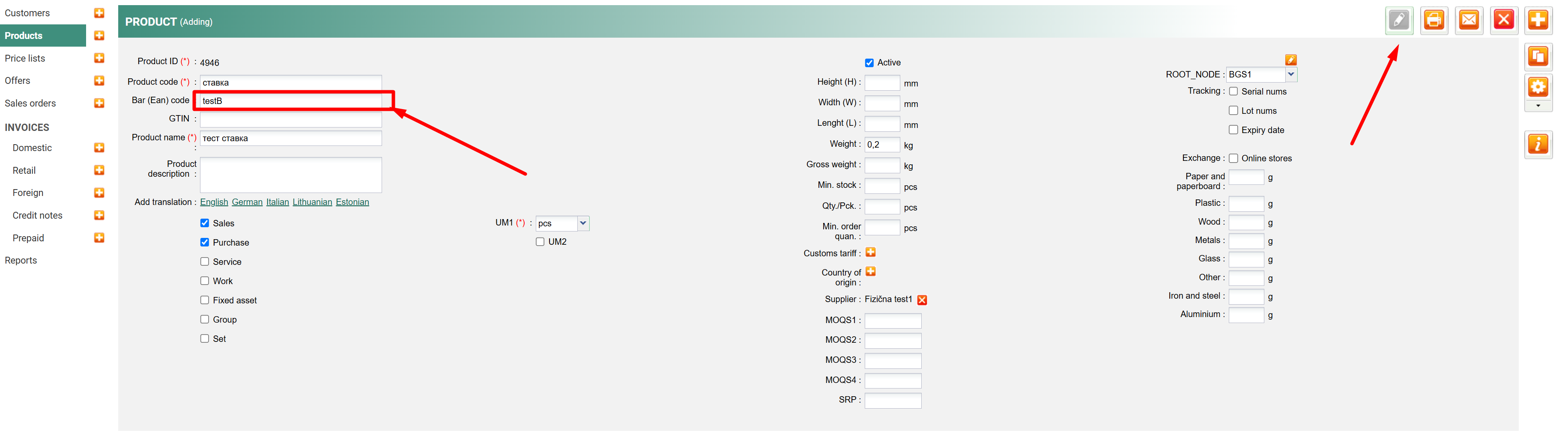1568x442 pixels.
Task: Click the Product code input field
Action: point(291,82)
